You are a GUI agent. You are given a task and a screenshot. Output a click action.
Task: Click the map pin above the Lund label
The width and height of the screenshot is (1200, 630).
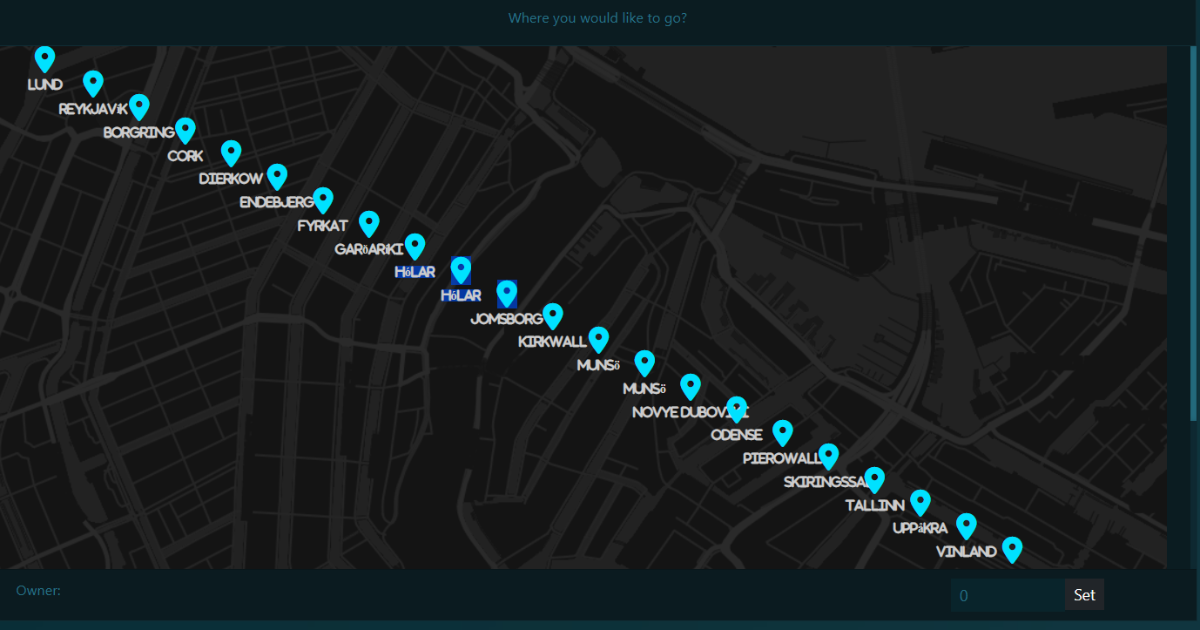point(45,59)
